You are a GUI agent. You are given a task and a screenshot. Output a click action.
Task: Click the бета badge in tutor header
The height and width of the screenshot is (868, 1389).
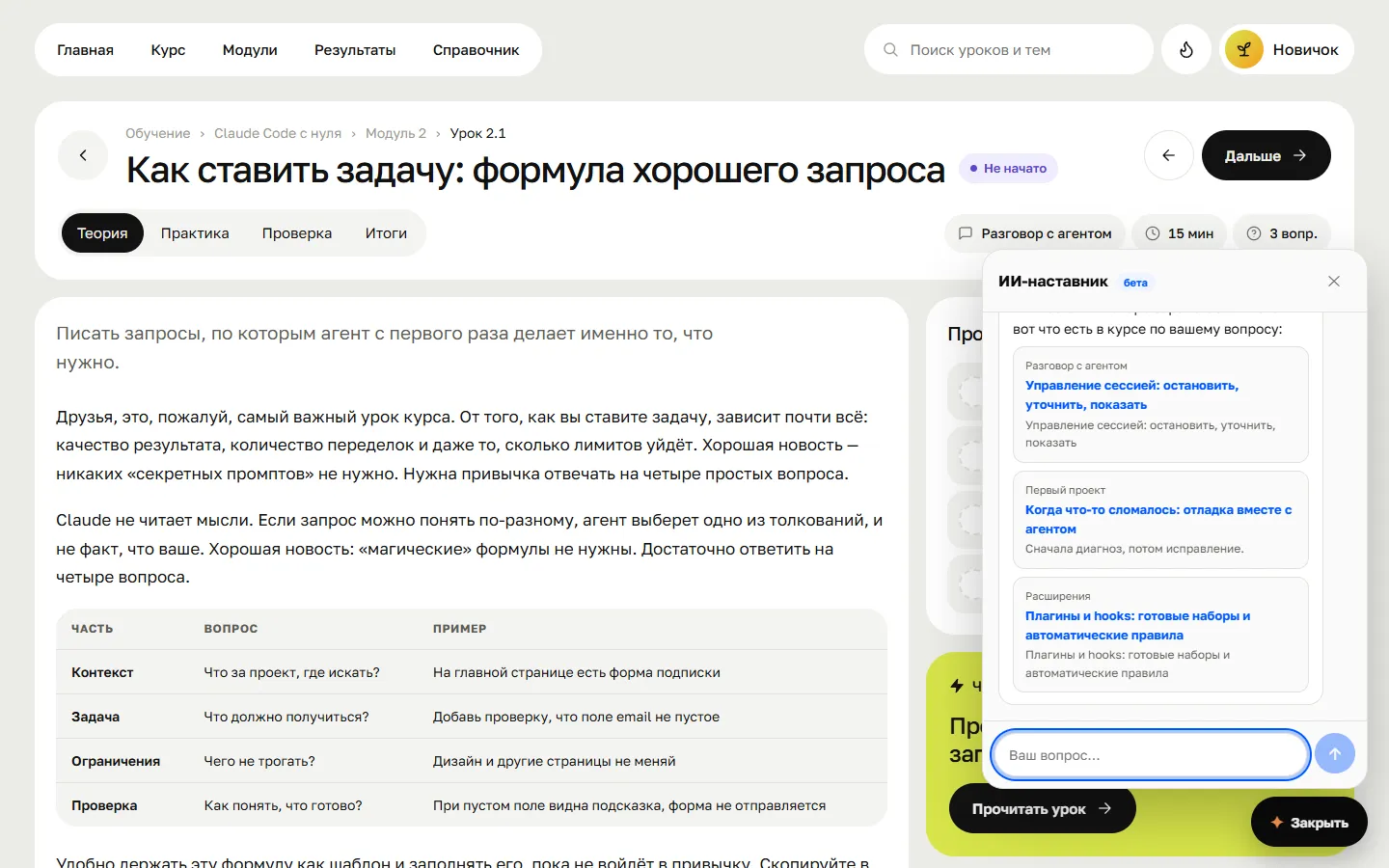pos(1135,283)
